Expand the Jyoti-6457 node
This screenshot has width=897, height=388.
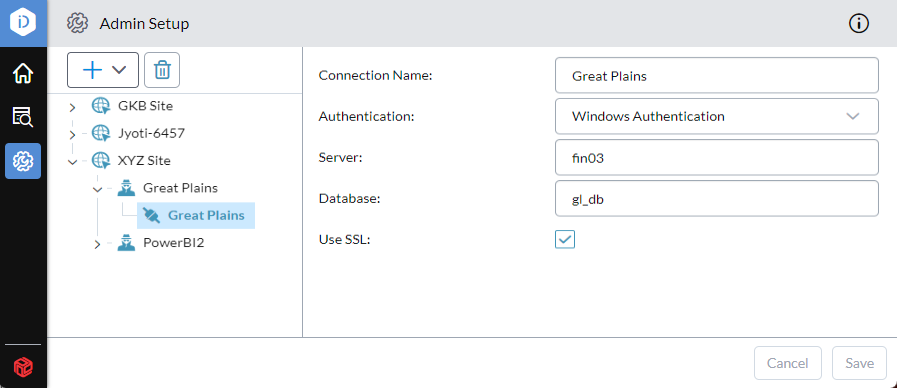[72, 134]
